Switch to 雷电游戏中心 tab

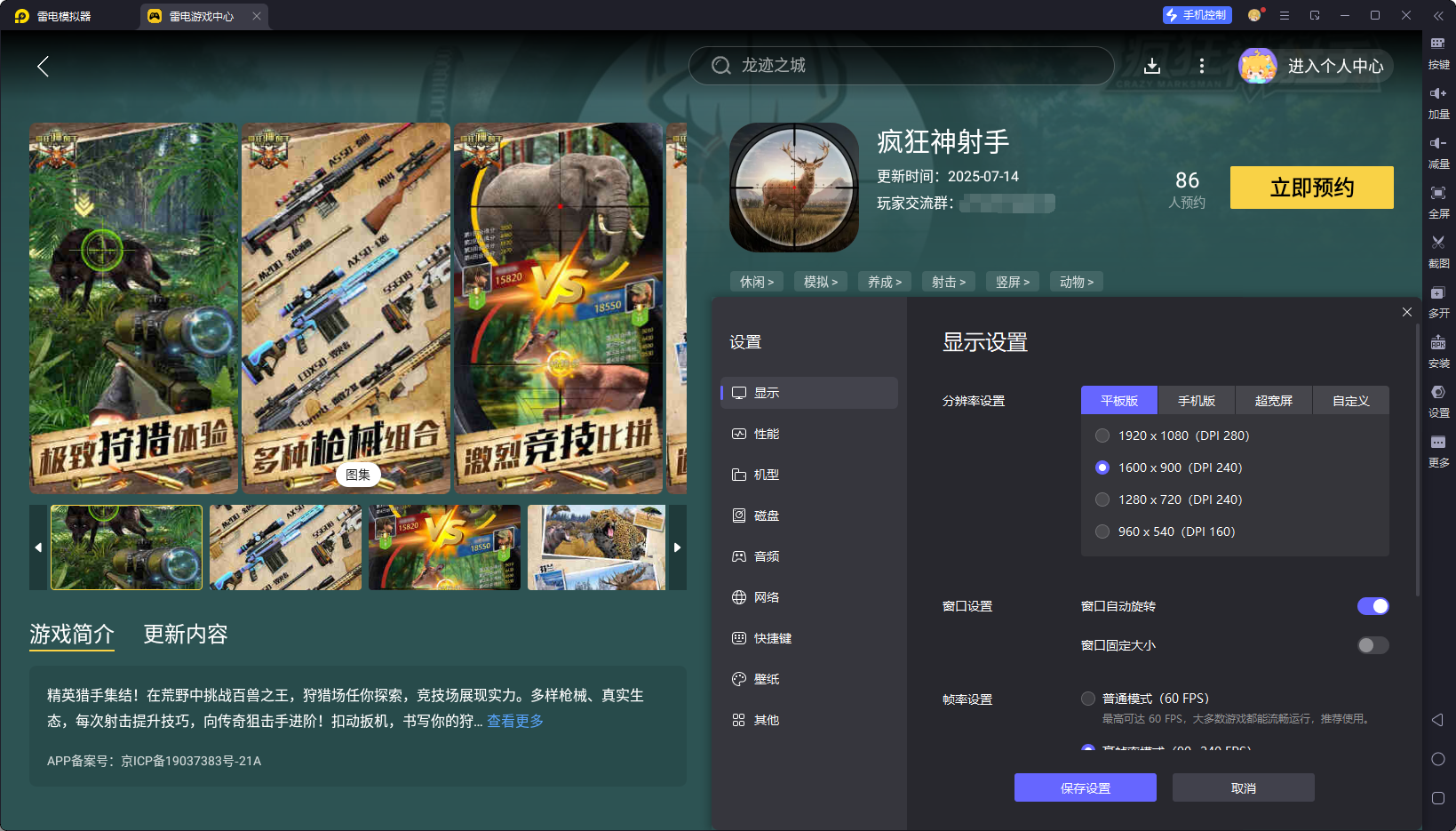pos(202,16)
